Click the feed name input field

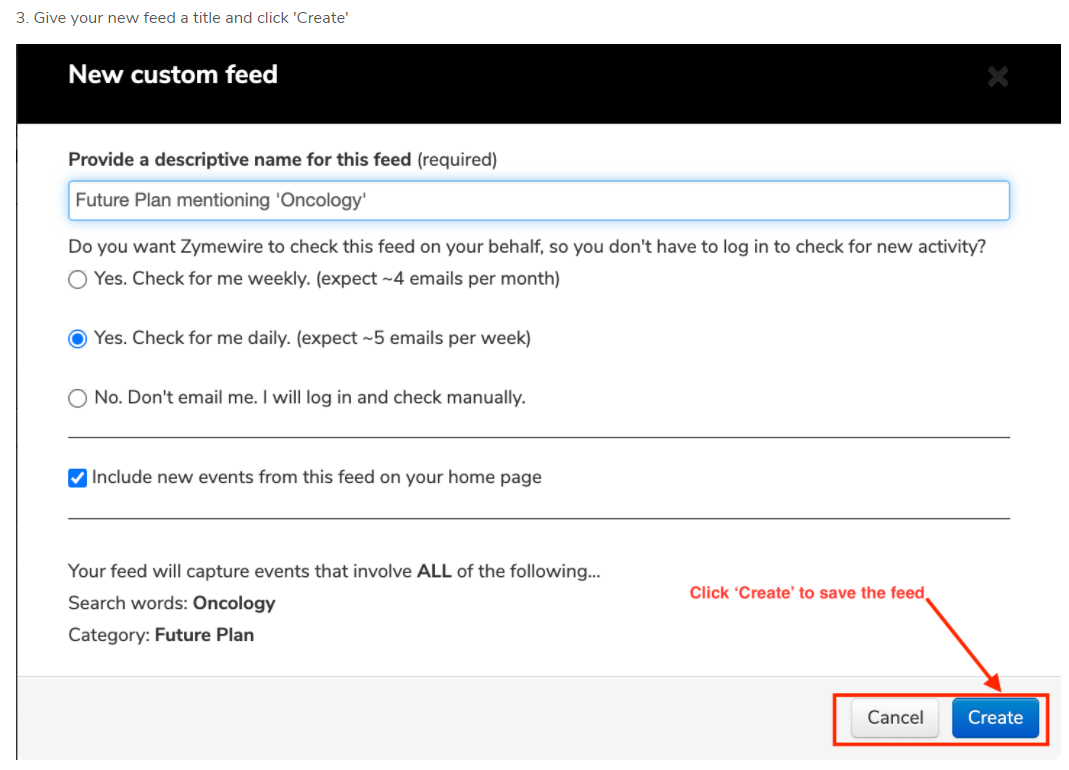pos(538,200)
